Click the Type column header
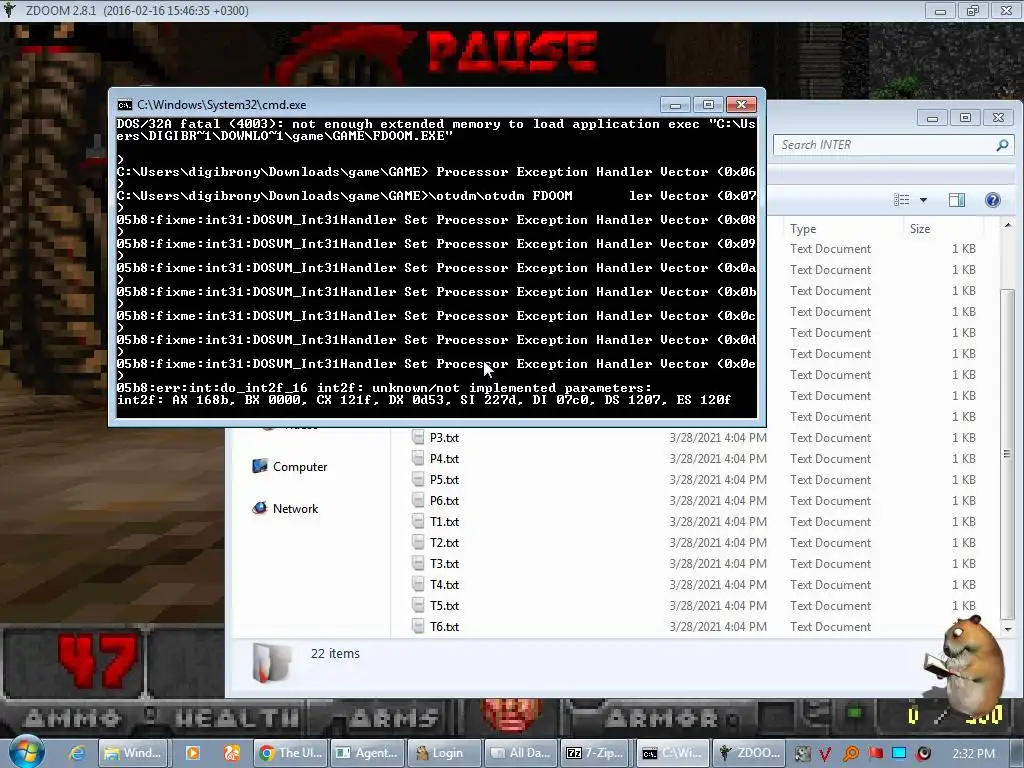Screen dimensions: 1024x768 [803, 229]
